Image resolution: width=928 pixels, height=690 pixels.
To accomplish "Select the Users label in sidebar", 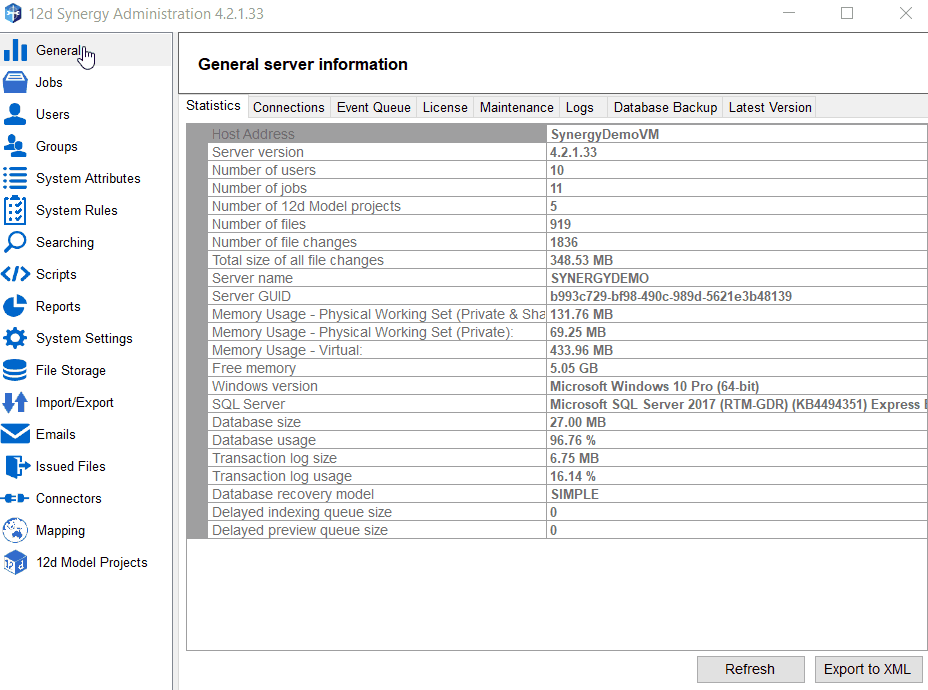I will 53,114.
